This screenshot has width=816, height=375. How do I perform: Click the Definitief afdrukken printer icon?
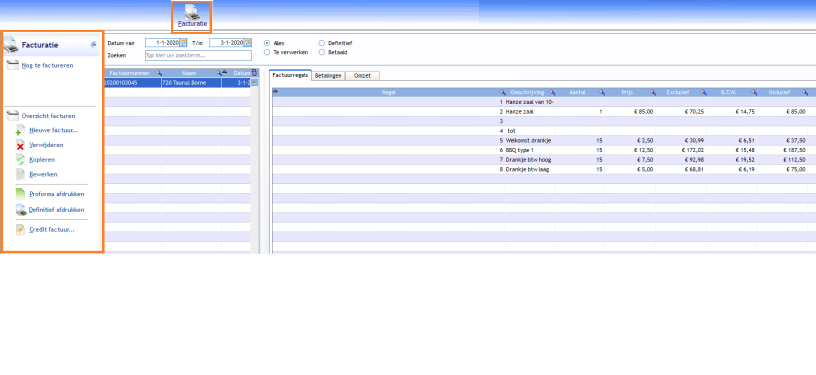tap(20, 210)
